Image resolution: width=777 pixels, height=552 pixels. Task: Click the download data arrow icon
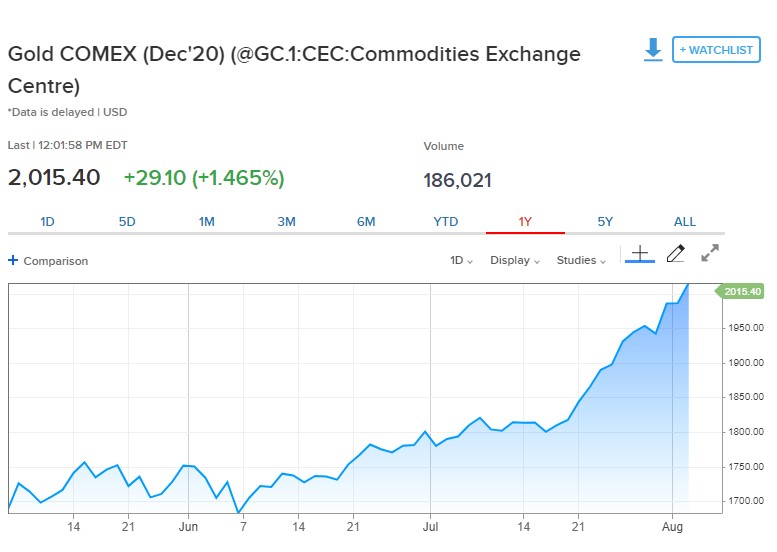point(653,50)
